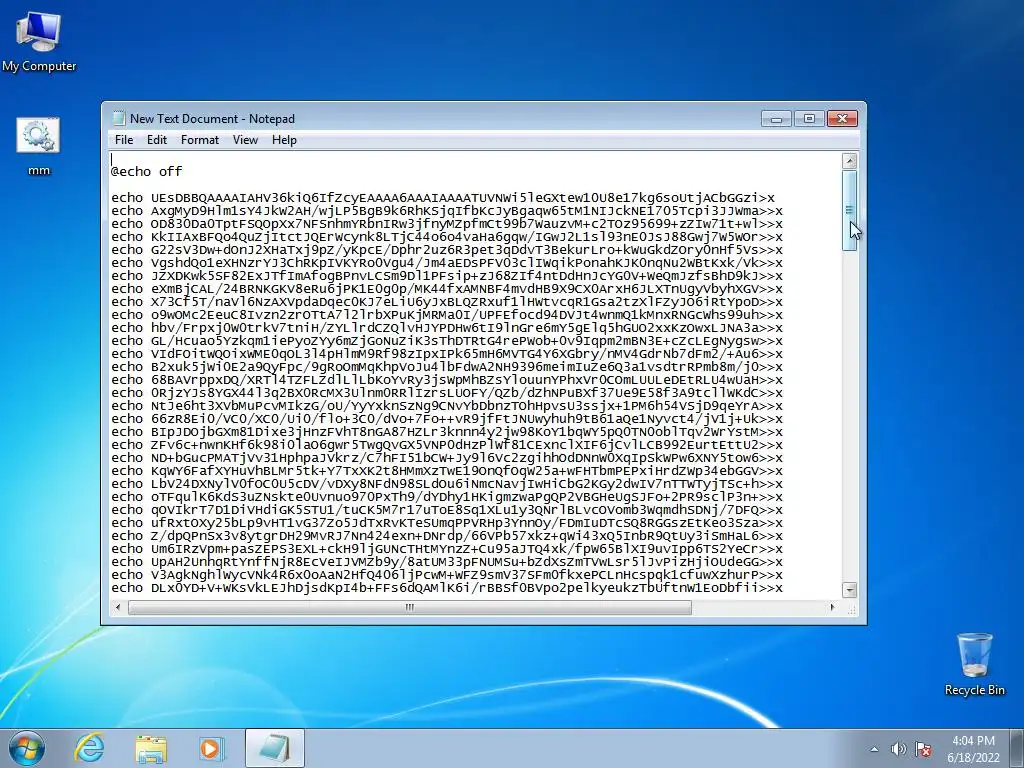The height and width of the screenshot is (768, 1024).
Task: Open the Edit menu
Action: (157, 140)
